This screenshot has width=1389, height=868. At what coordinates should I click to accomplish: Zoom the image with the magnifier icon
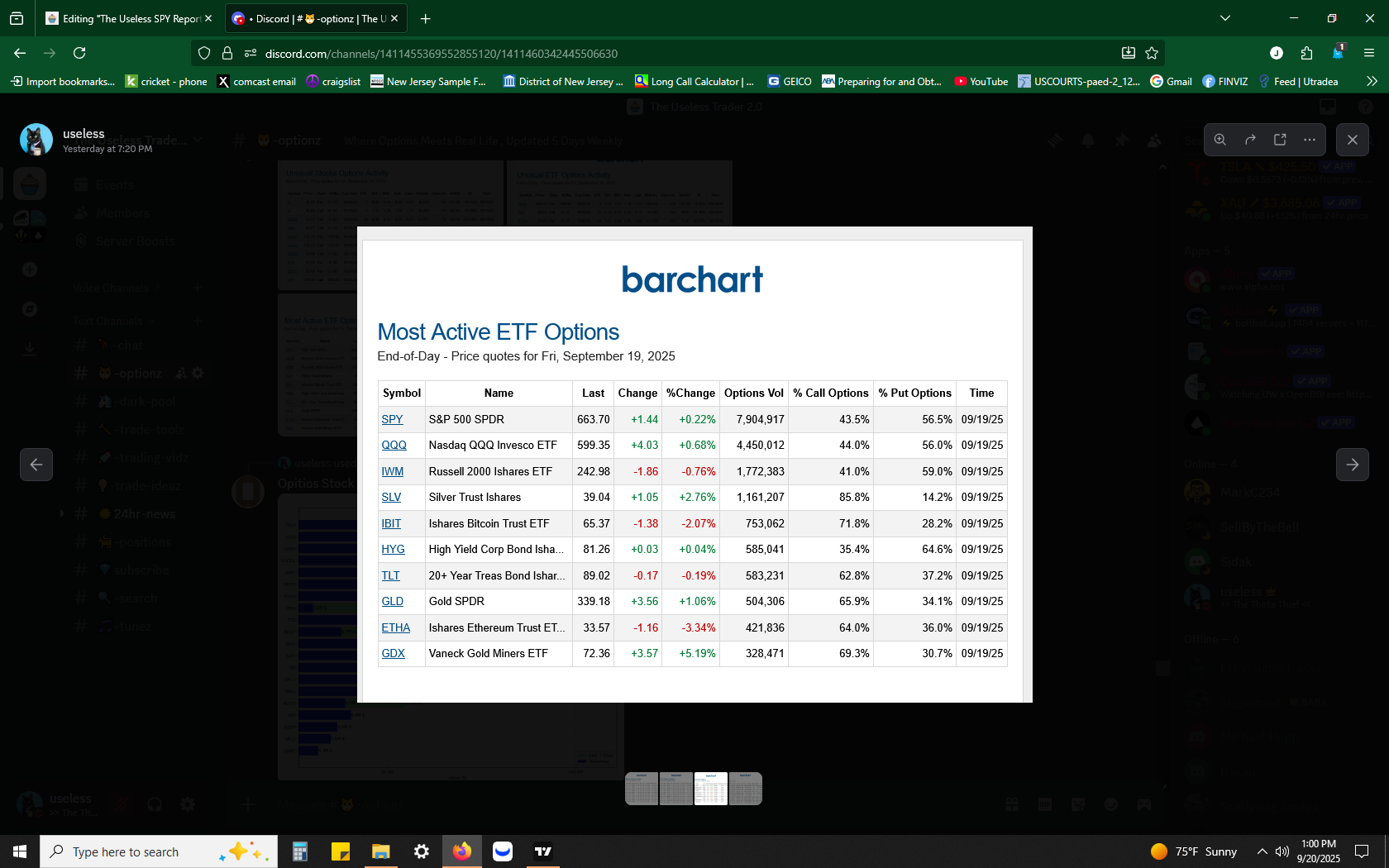tap(1220, 140)
